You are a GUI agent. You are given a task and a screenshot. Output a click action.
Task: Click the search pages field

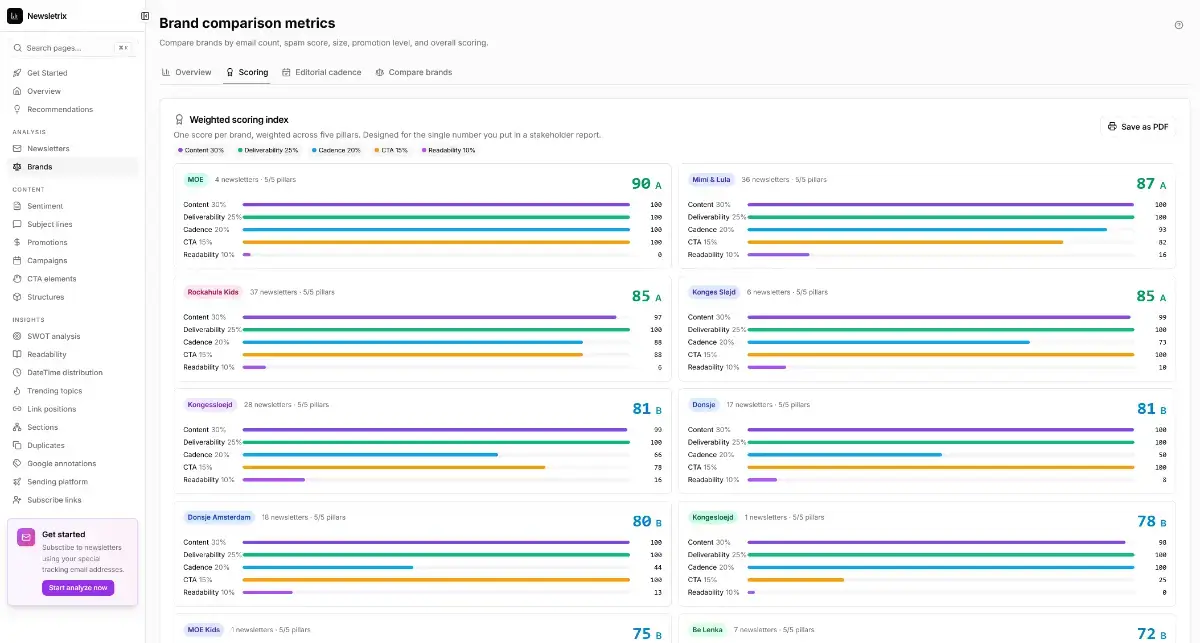[x=72, y=47]
